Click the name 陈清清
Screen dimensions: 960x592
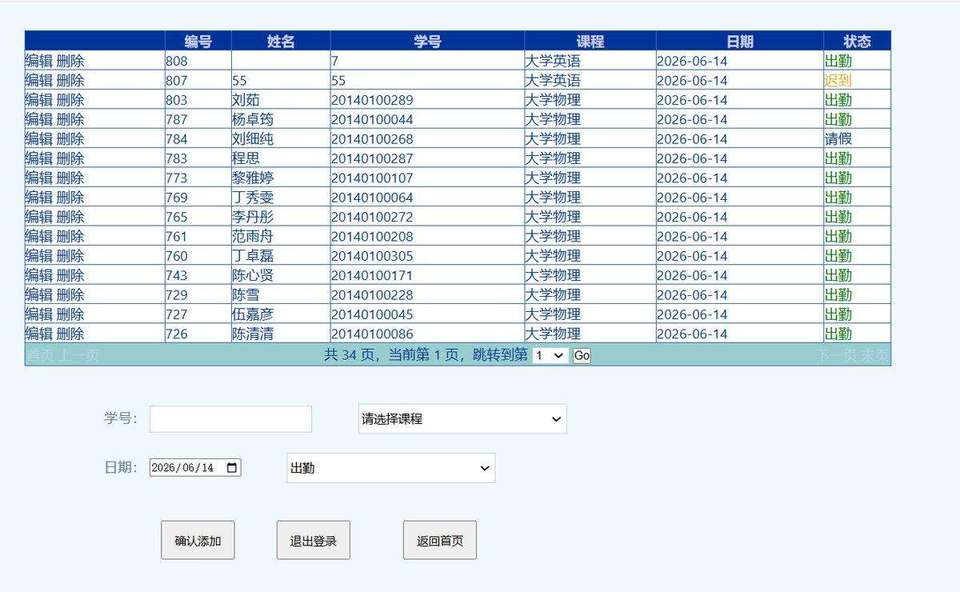tap(253, 334)
